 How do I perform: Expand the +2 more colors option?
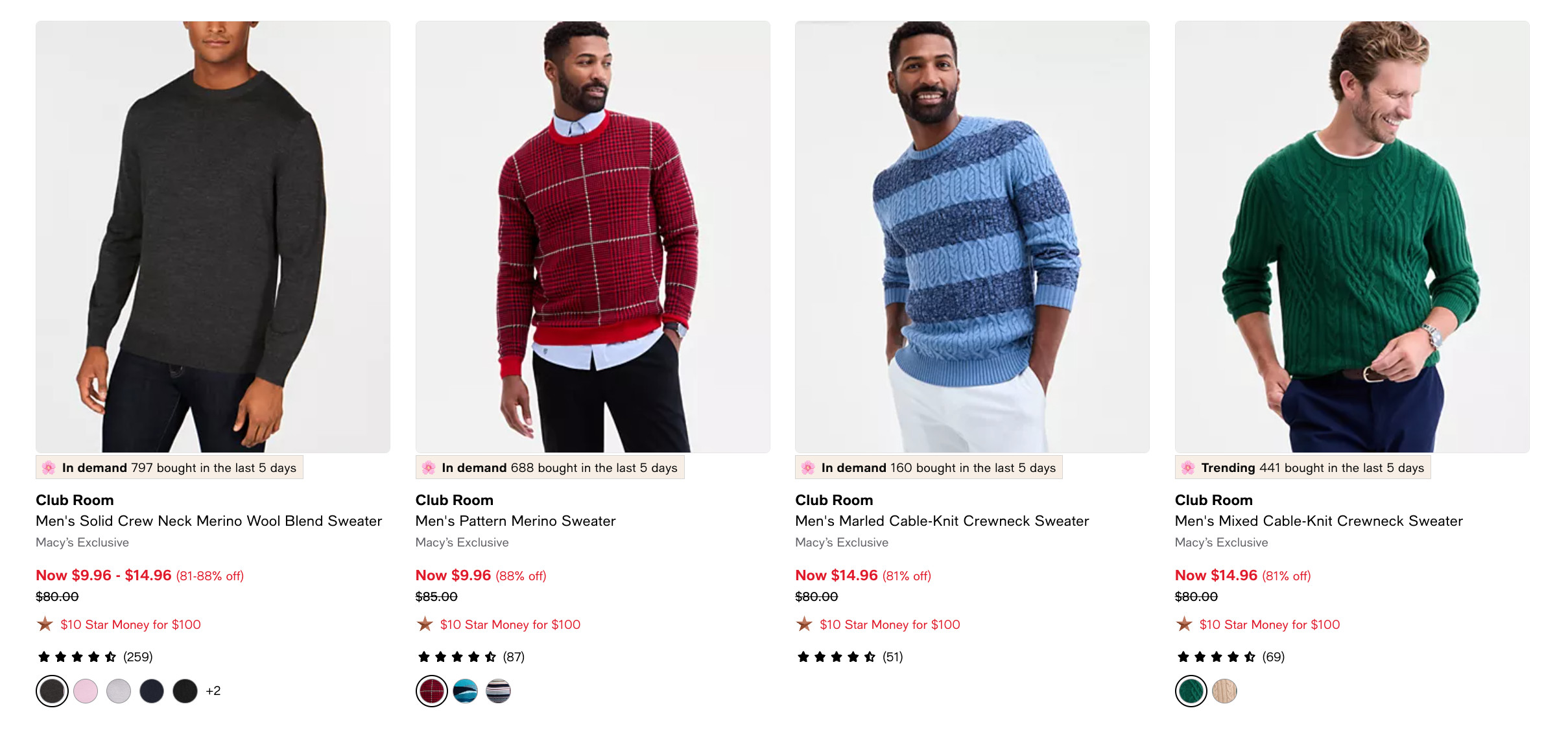213,691
